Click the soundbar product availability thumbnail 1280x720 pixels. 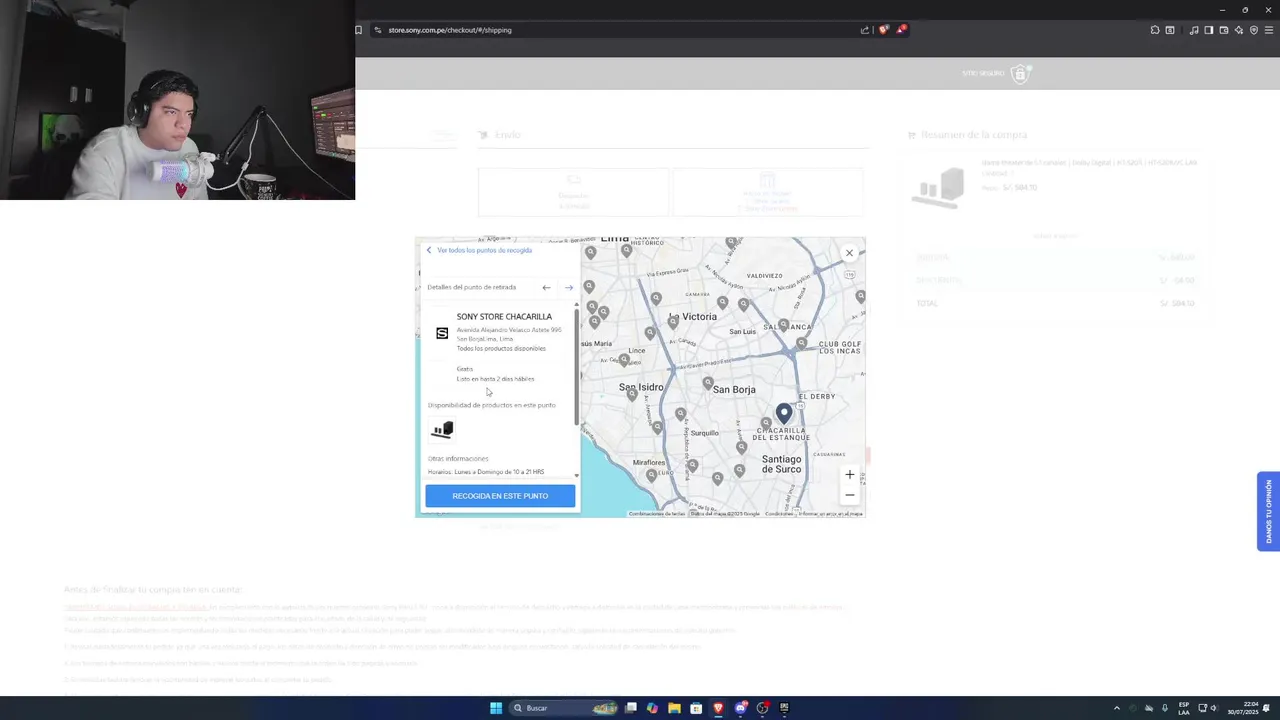[442, 430]
